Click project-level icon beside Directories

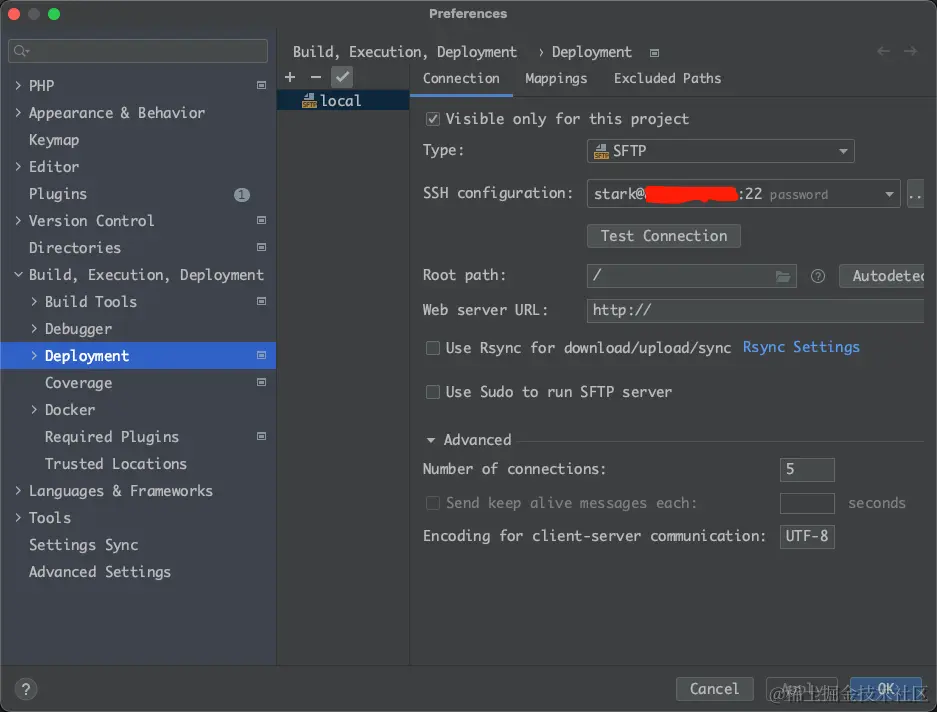pos(261,247)
